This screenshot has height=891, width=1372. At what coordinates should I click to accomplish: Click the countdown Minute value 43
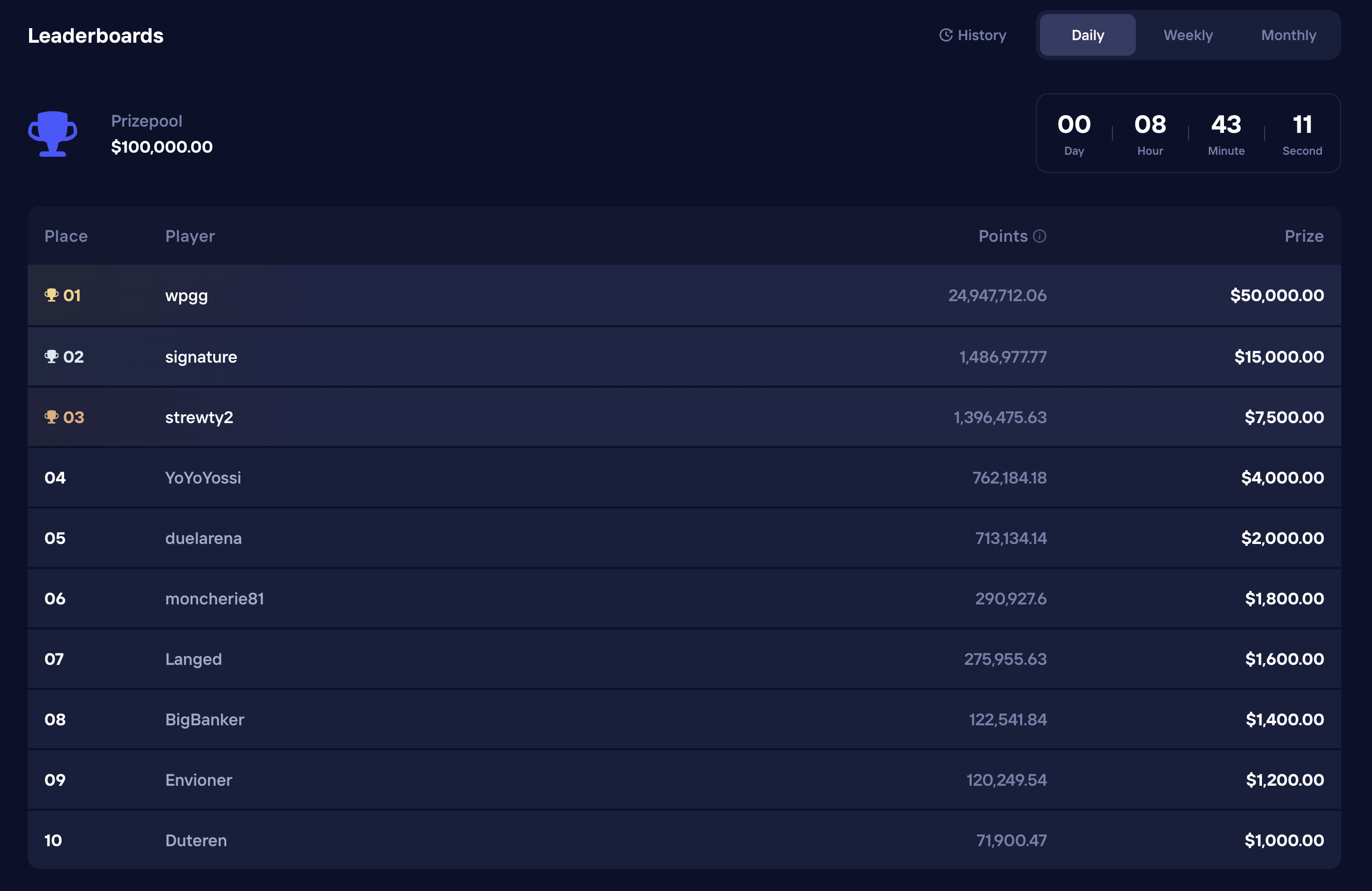pos(1226,125)
